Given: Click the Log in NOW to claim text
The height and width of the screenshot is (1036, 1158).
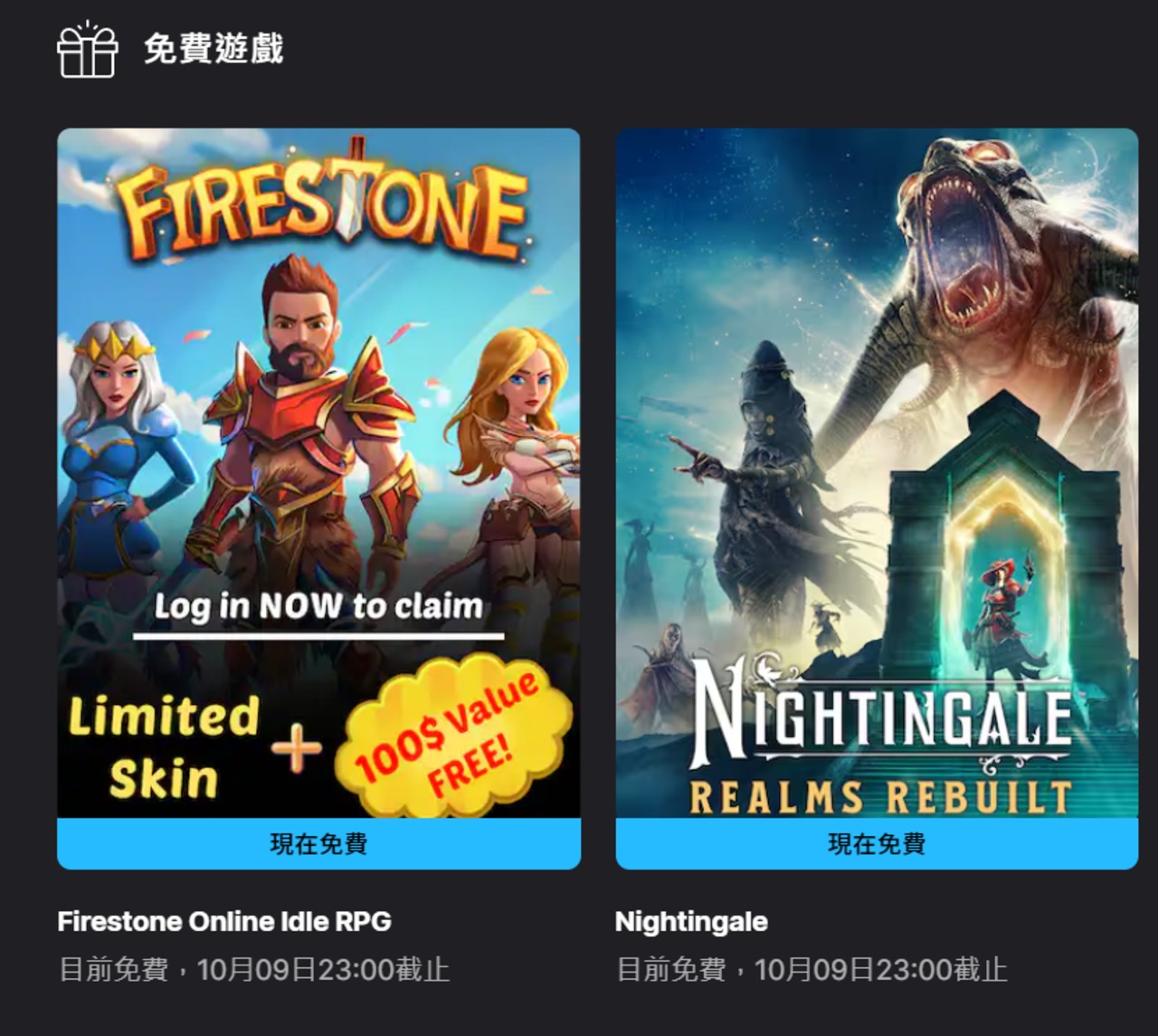Looking at the screenshot, I should point(318,606).
